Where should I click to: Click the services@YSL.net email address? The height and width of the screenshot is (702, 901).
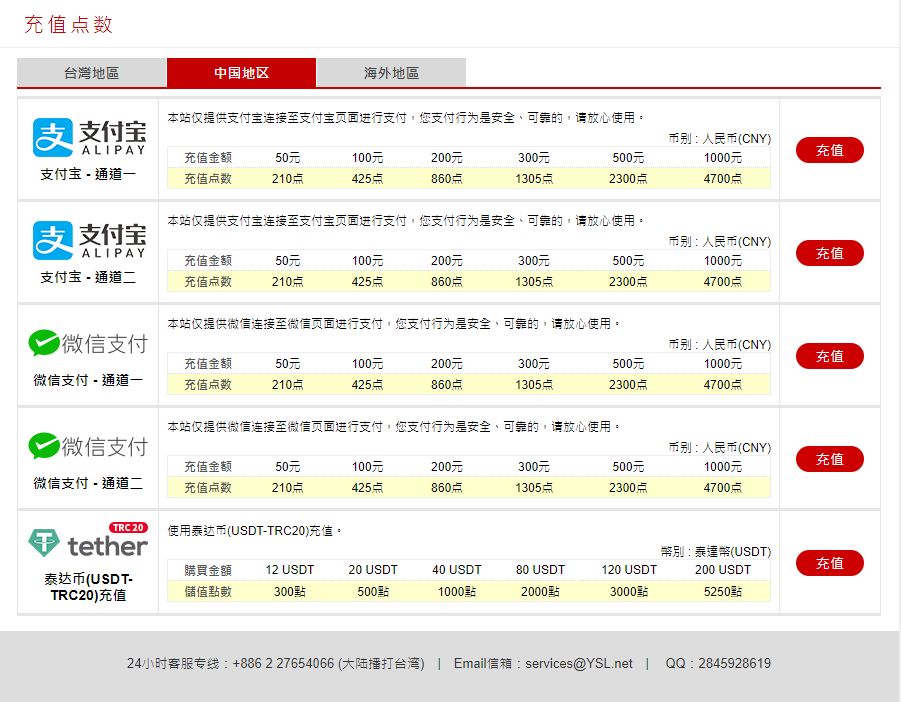point(578,663)
